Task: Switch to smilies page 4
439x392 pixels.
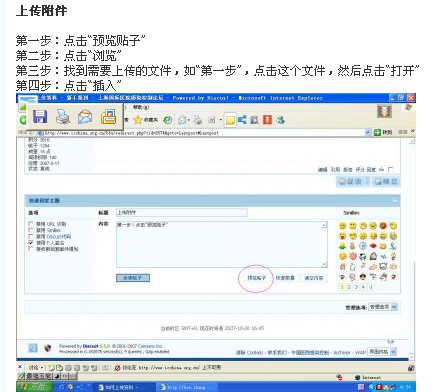Action: [364, 287]
